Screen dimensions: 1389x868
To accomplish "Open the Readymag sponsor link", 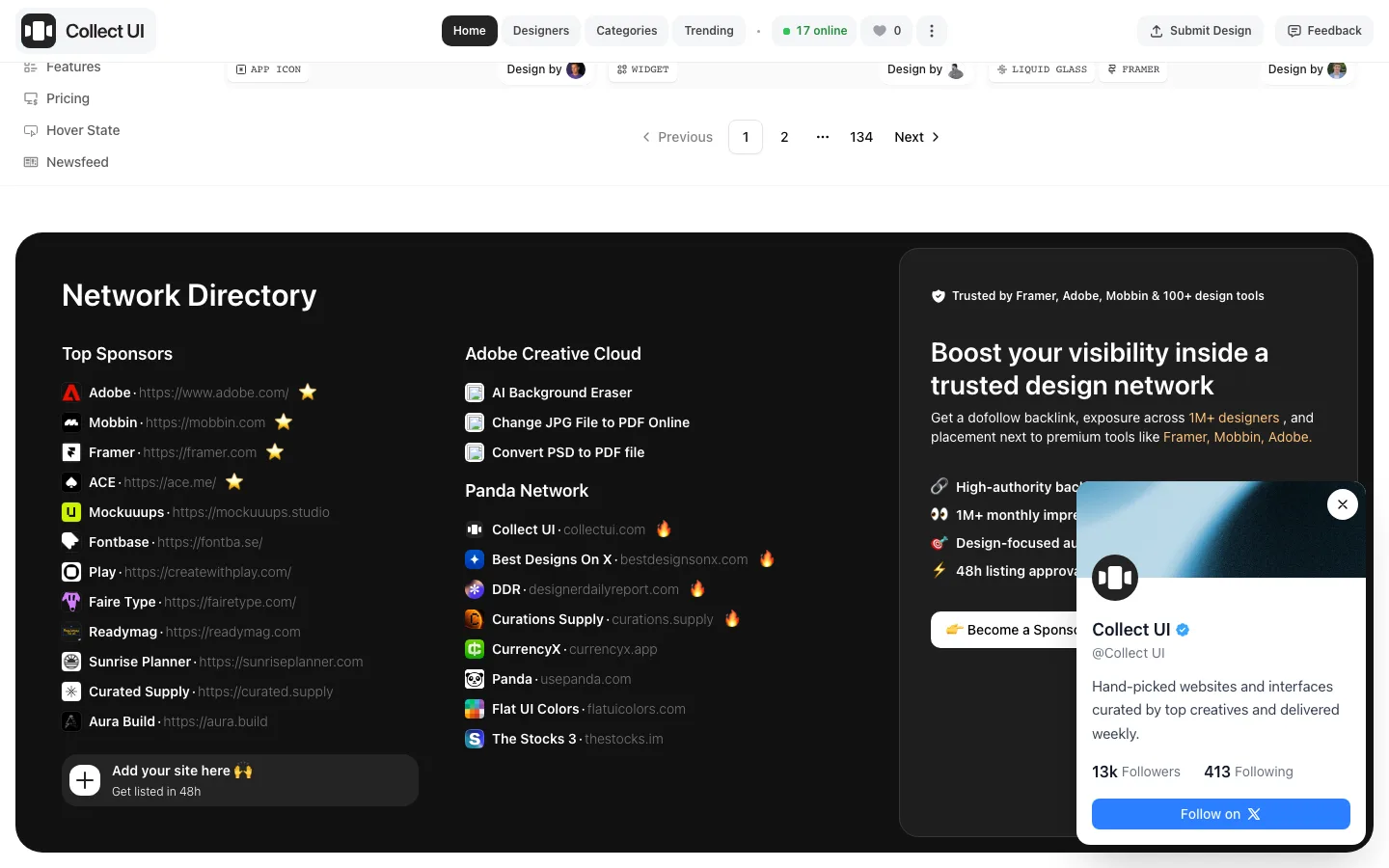I will click(181, 632).
